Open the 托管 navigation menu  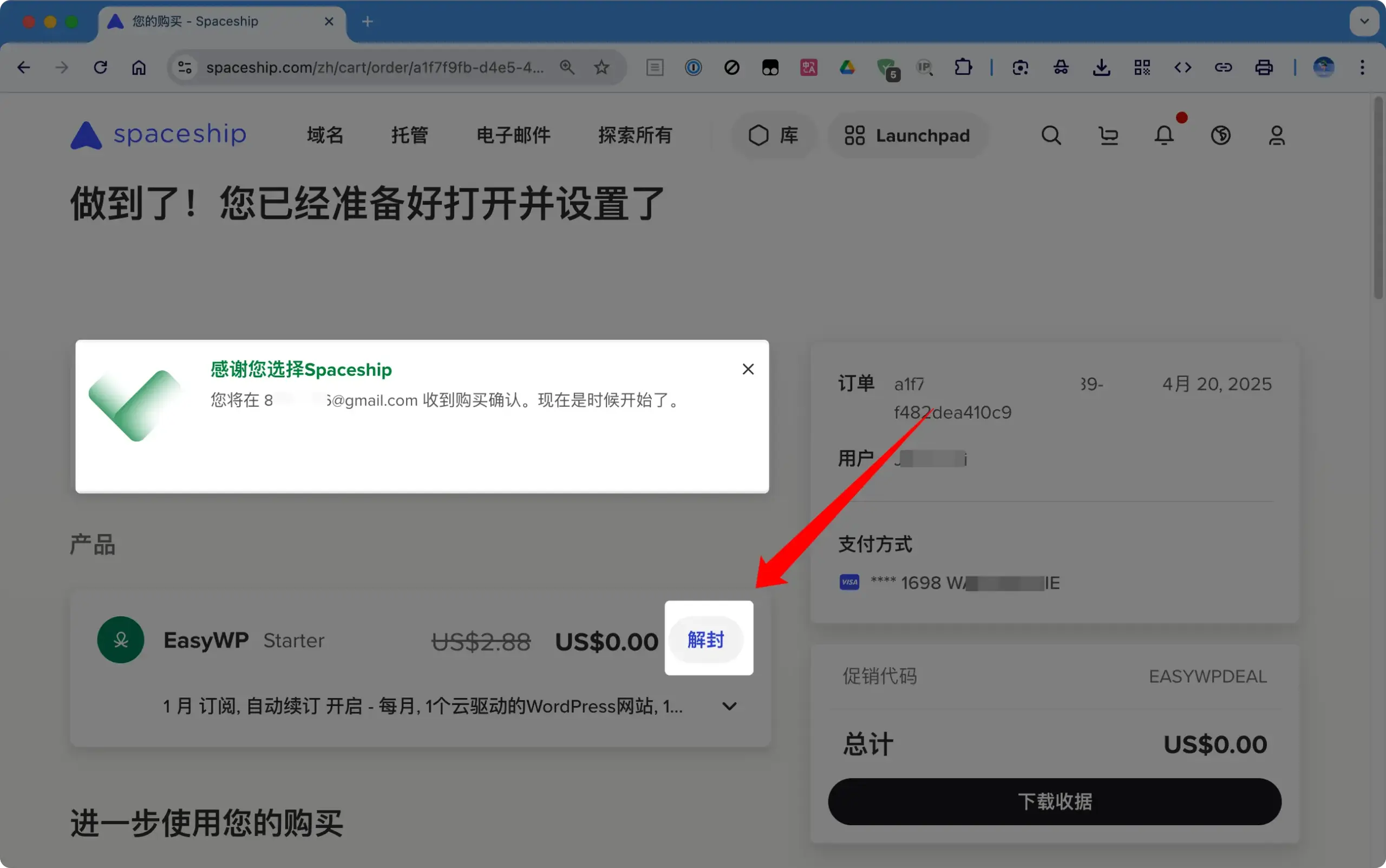click(x=410, y=135)
